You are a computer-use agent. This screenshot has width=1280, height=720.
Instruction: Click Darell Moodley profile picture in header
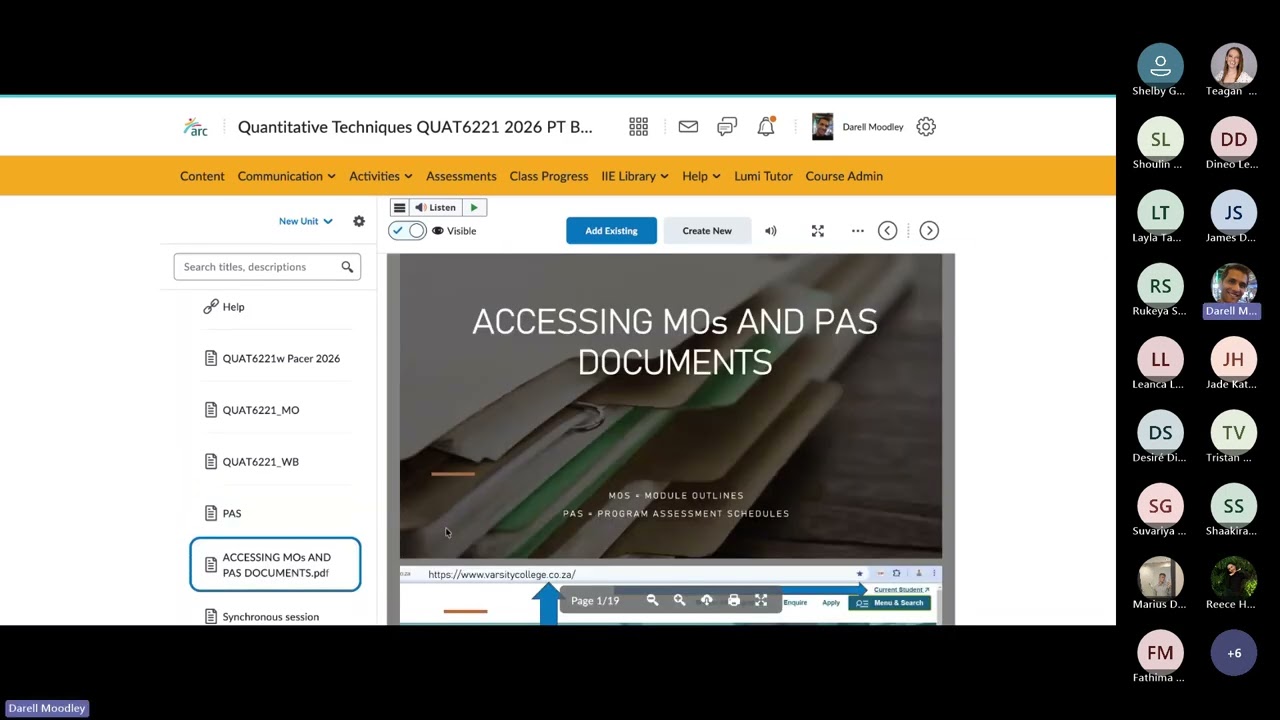[x=822, y=127]
